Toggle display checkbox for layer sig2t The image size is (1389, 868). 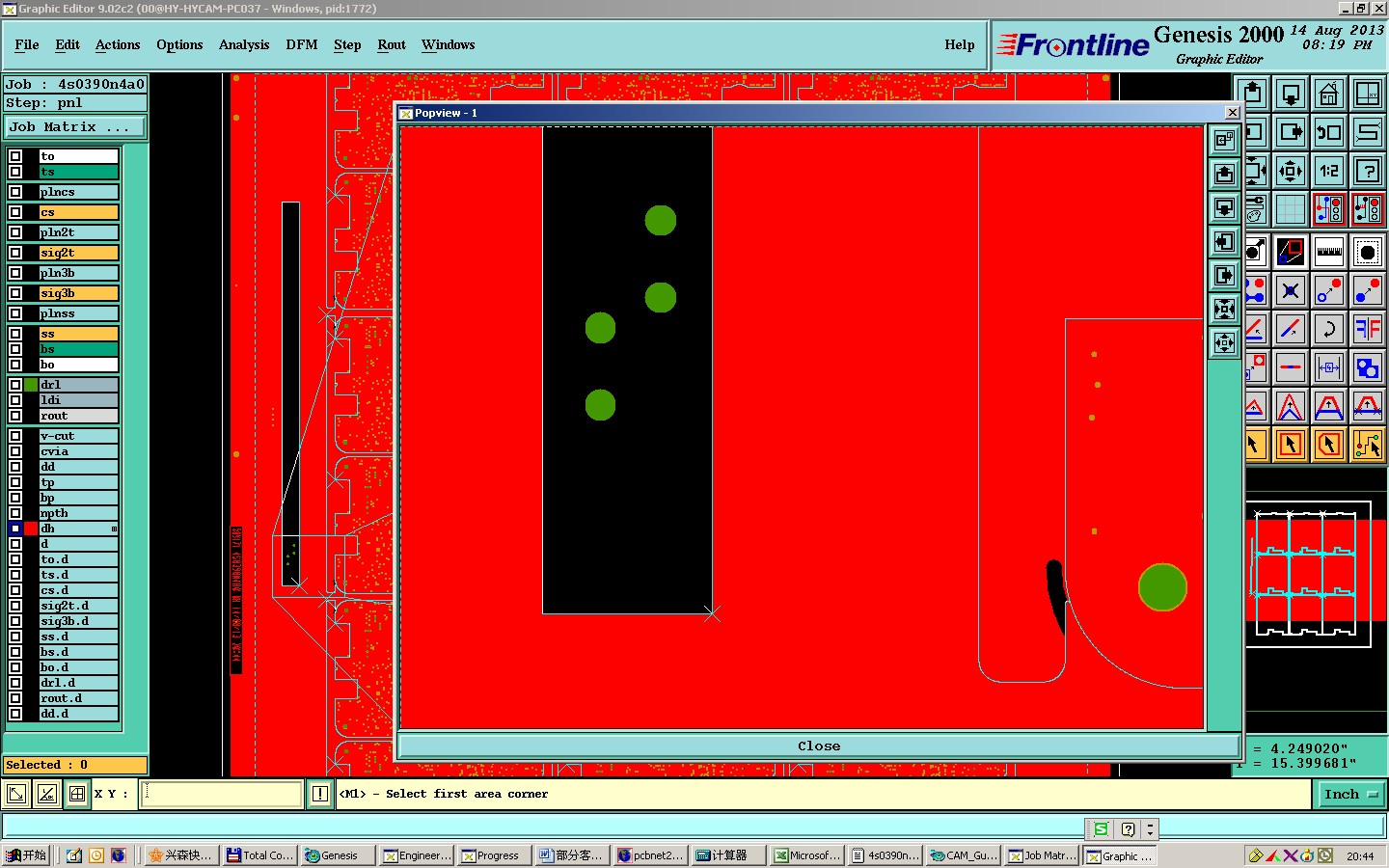(15, 253)
